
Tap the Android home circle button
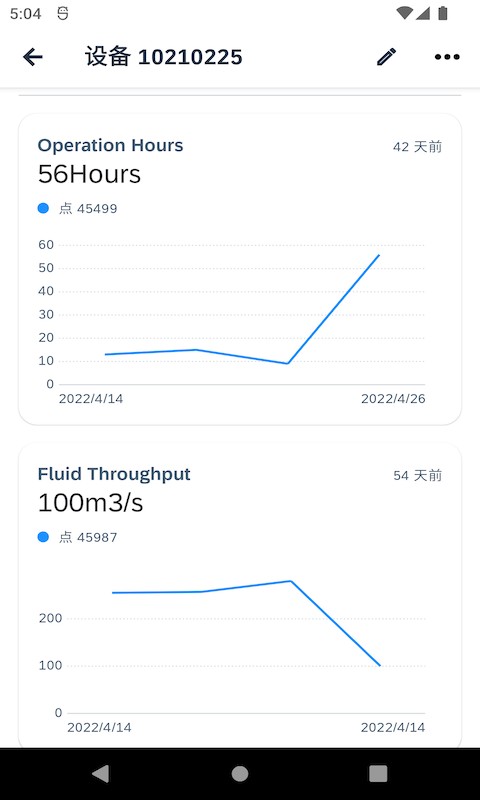pos(240,773)
